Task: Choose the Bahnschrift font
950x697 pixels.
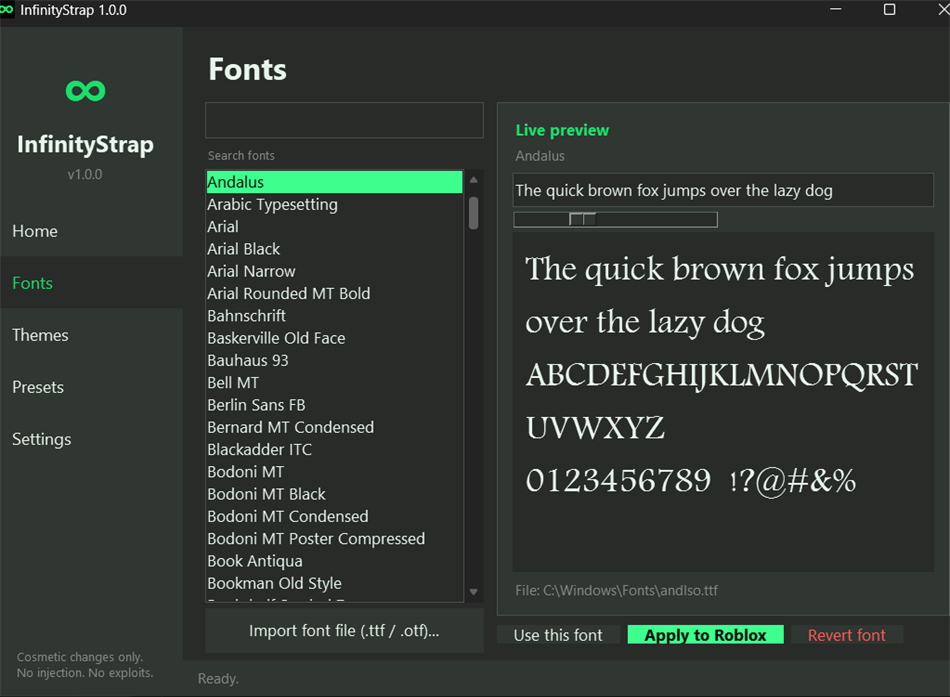Action: [334, 316]
